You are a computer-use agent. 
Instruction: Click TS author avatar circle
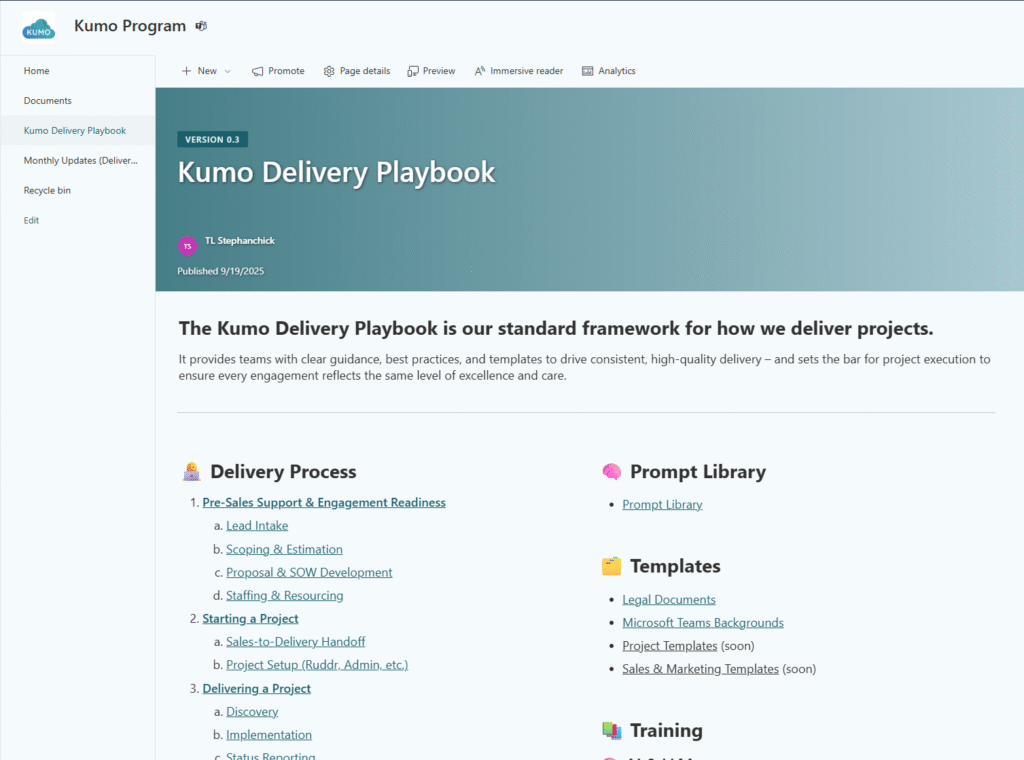click(x=187, y=245)
